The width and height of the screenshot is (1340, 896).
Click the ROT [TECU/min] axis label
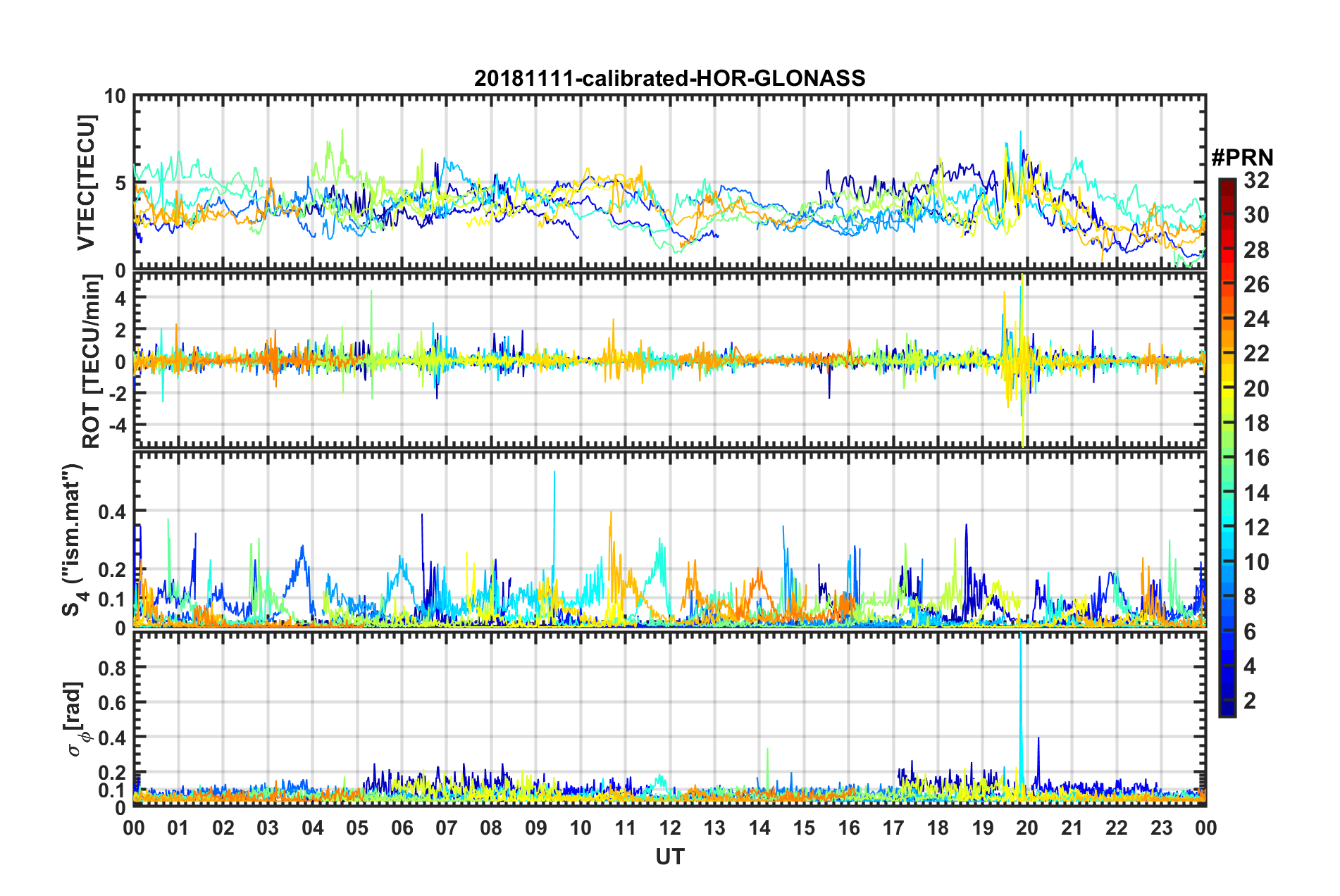point(92,361)
